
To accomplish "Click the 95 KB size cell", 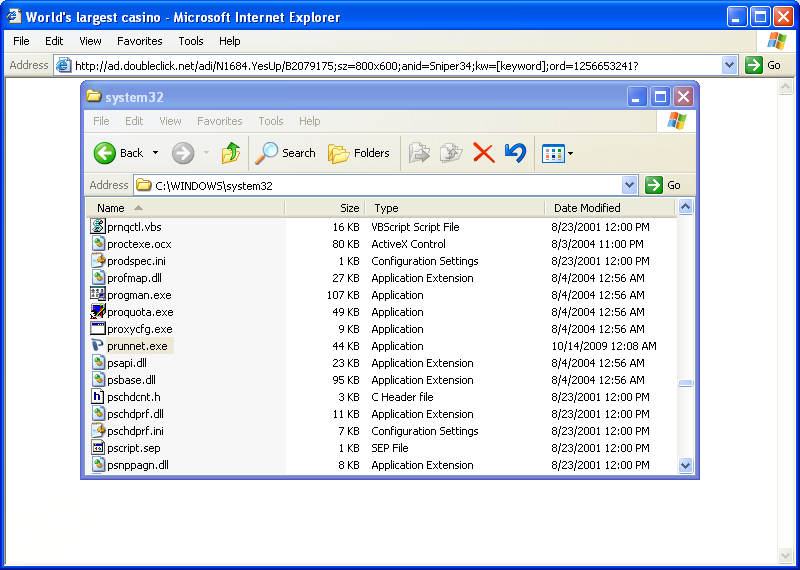I will click(x=346, y=380).
